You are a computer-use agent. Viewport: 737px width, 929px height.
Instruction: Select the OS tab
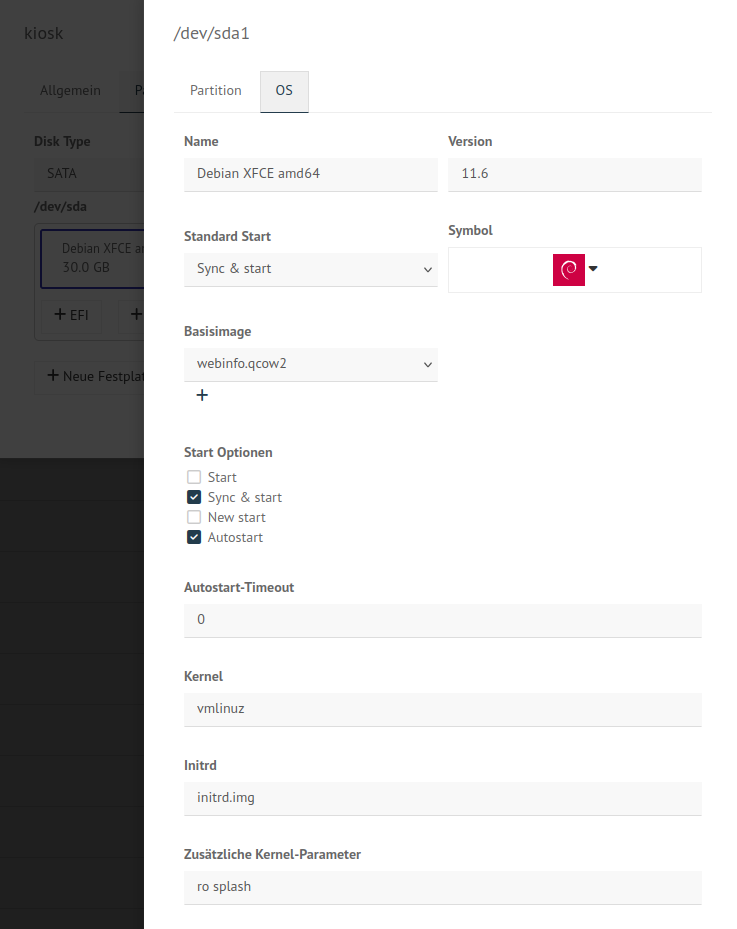pos(284,90)
